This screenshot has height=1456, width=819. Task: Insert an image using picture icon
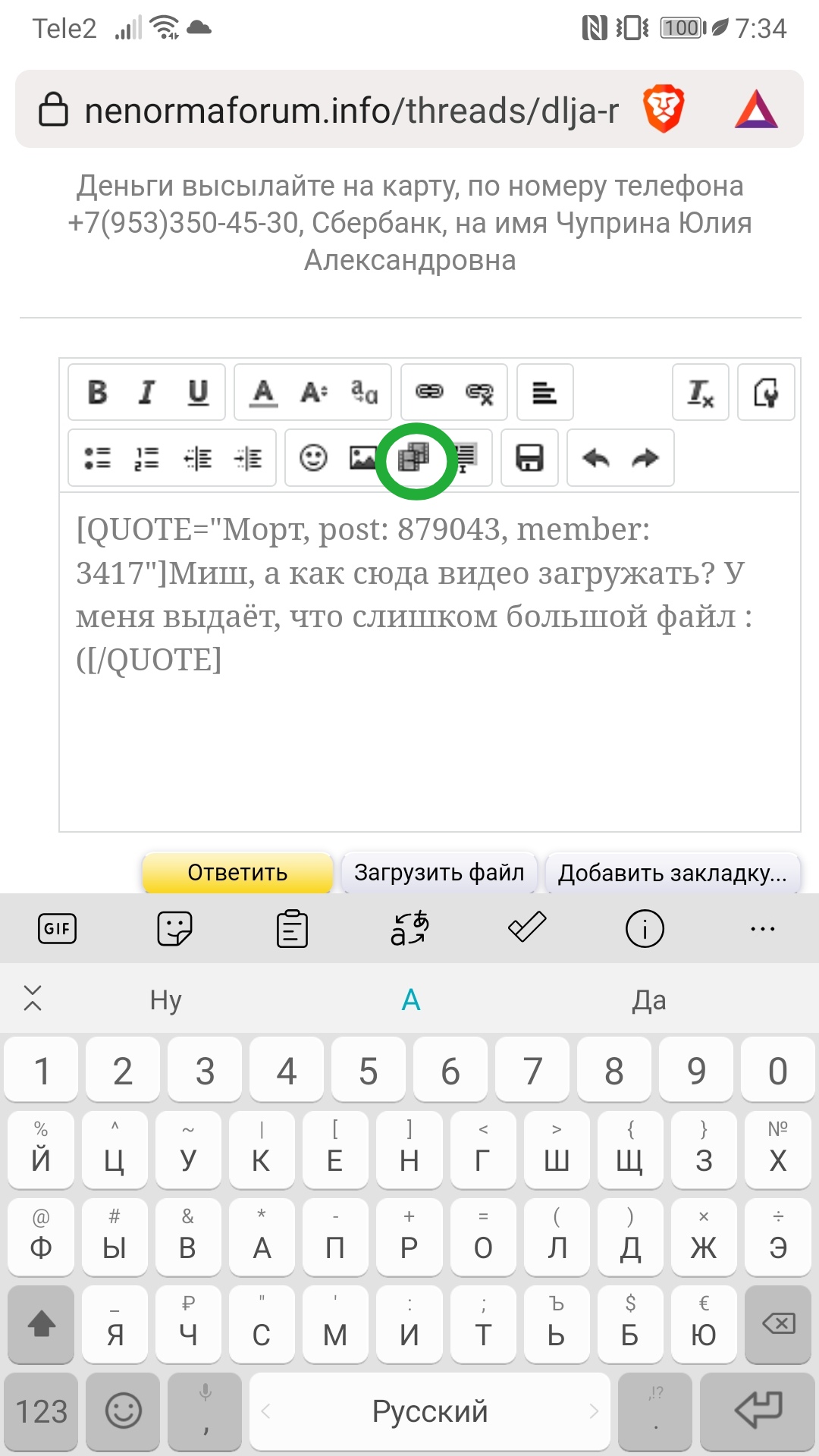pos(362,458)
